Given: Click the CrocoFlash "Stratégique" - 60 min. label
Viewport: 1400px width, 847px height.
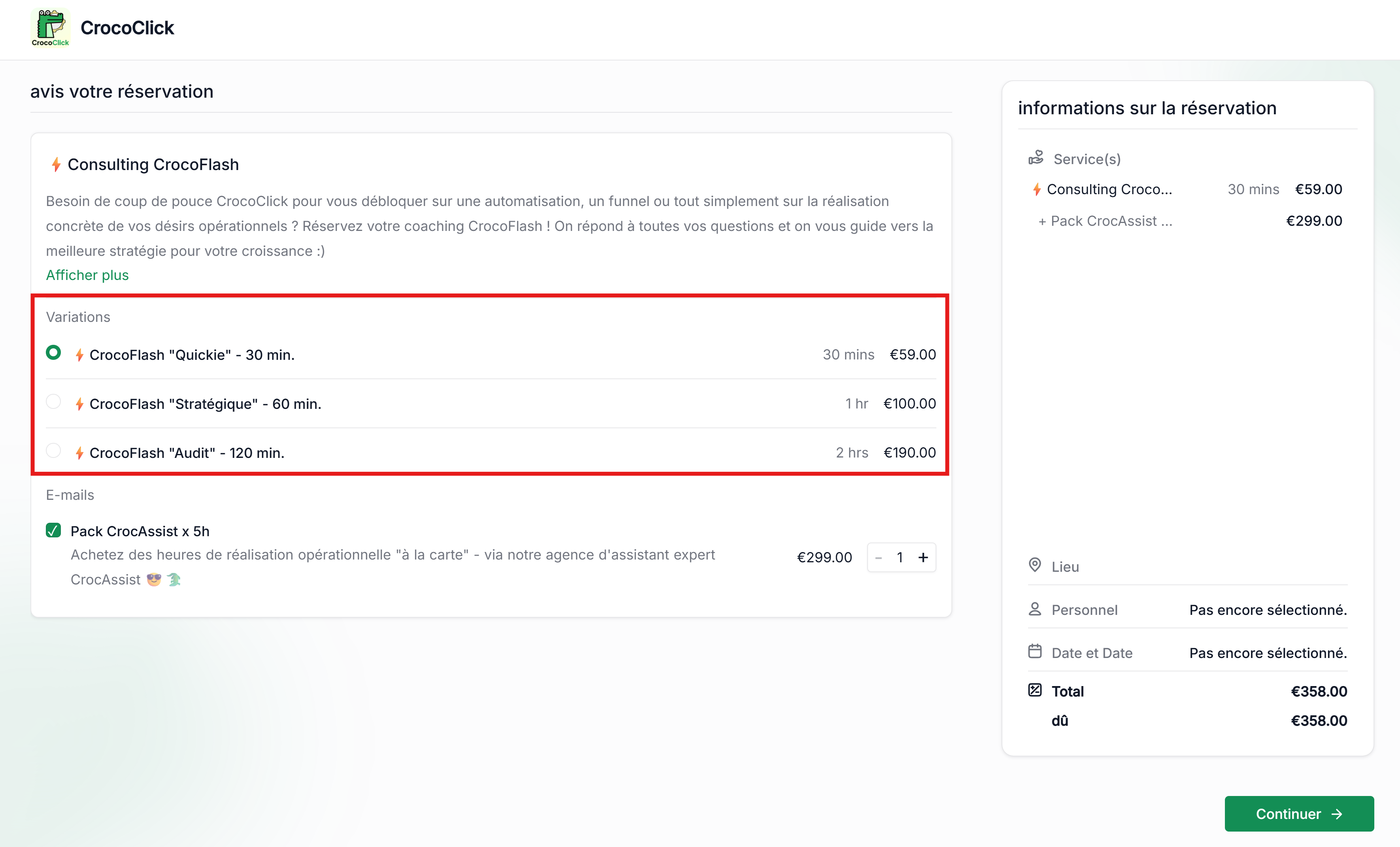Looking at the screenshot, I should click(206, 404).
